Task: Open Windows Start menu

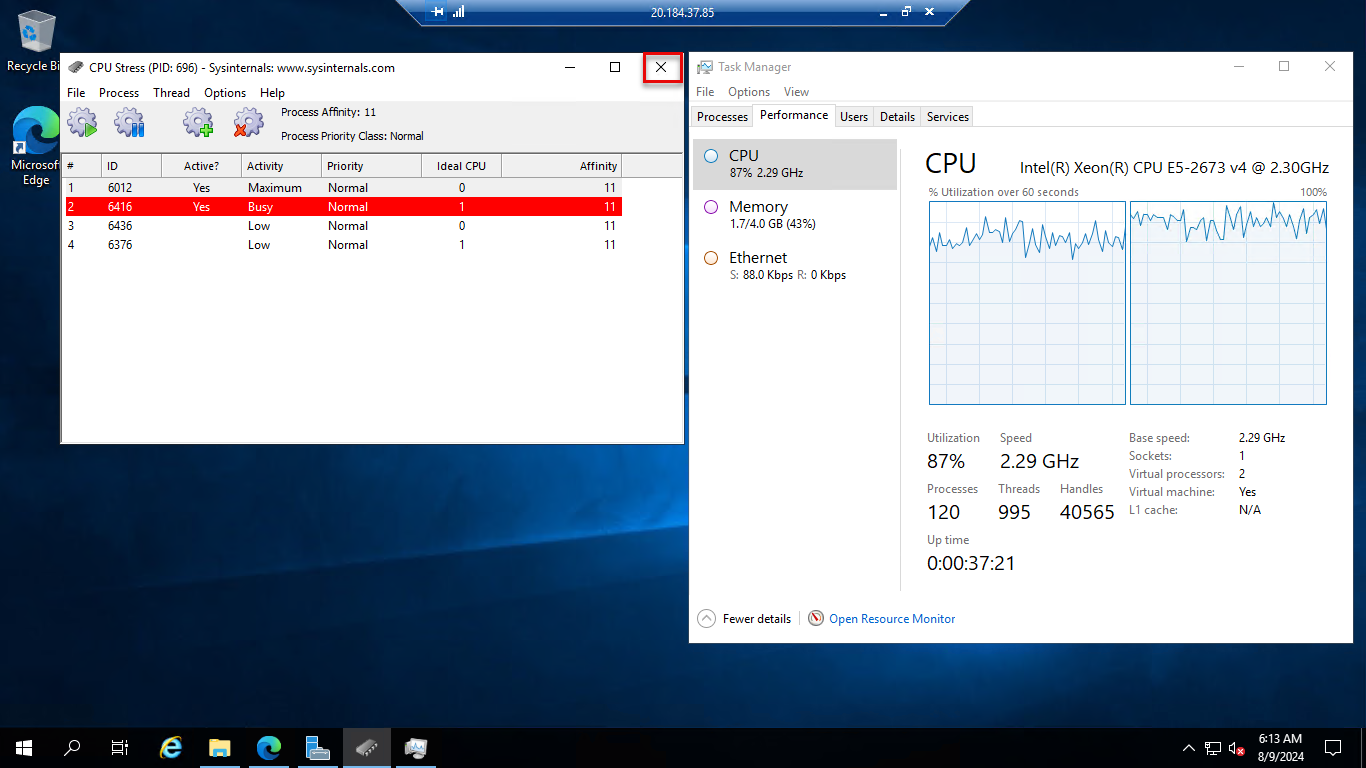Action: 24,747
